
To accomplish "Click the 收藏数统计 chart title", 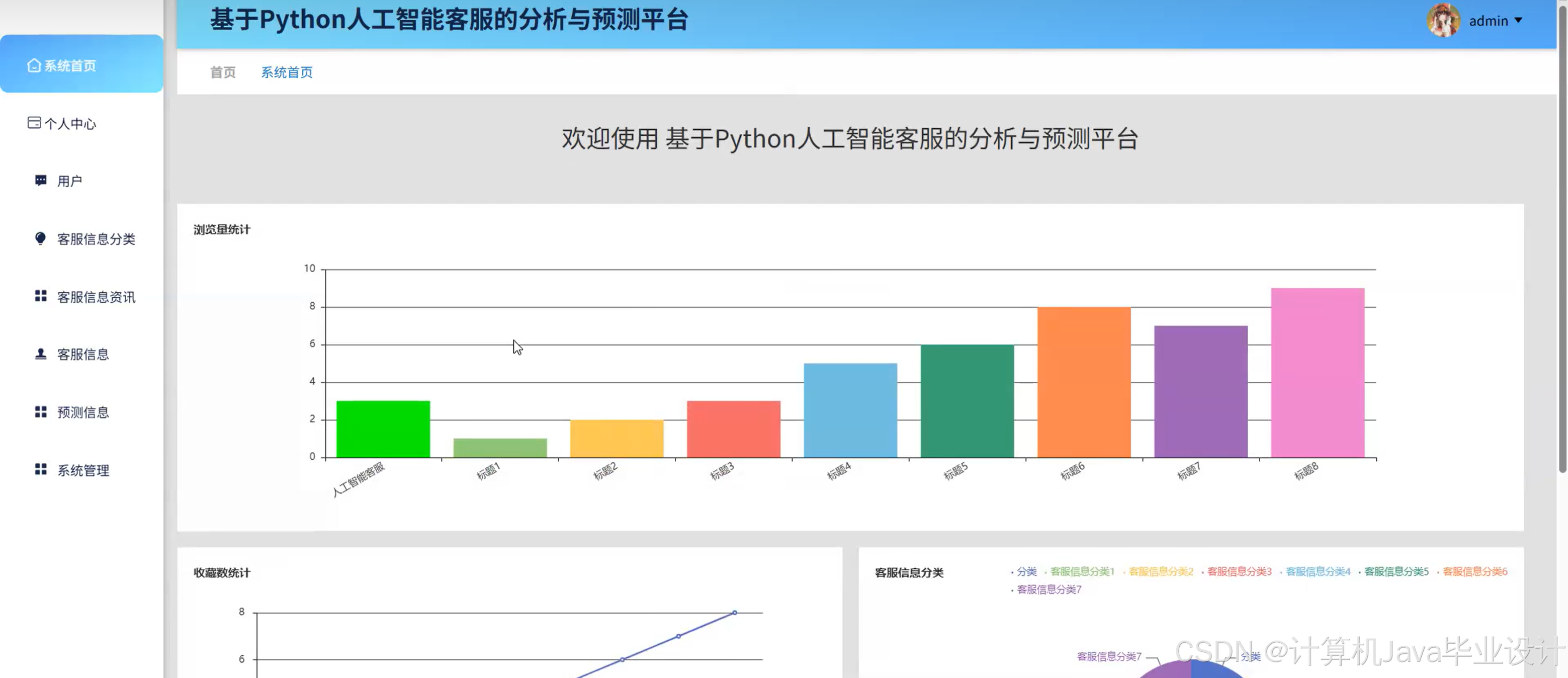I will coord(222,573).
